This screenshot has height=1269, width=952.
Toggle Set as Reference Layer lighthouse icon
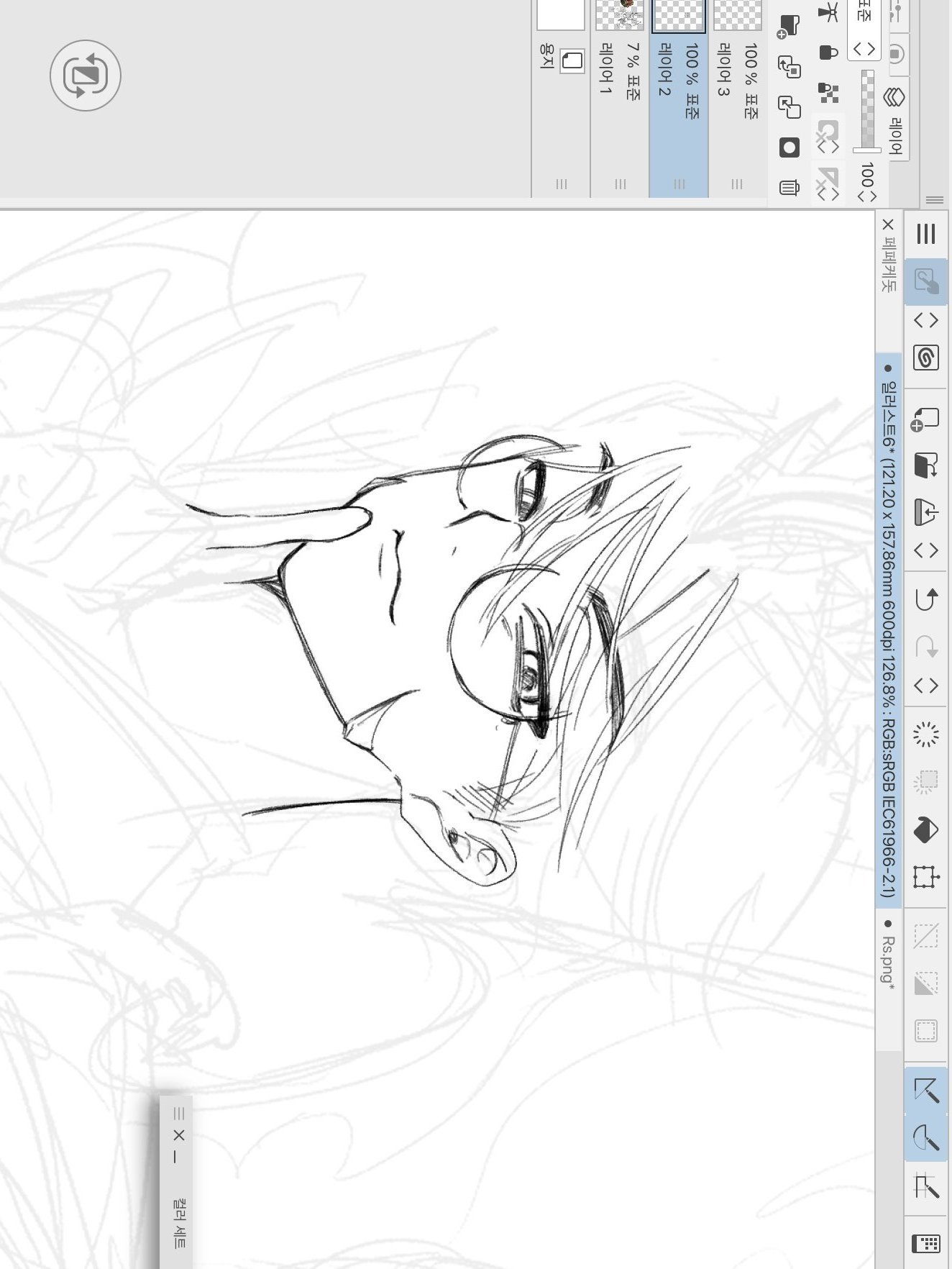[828, 12]
